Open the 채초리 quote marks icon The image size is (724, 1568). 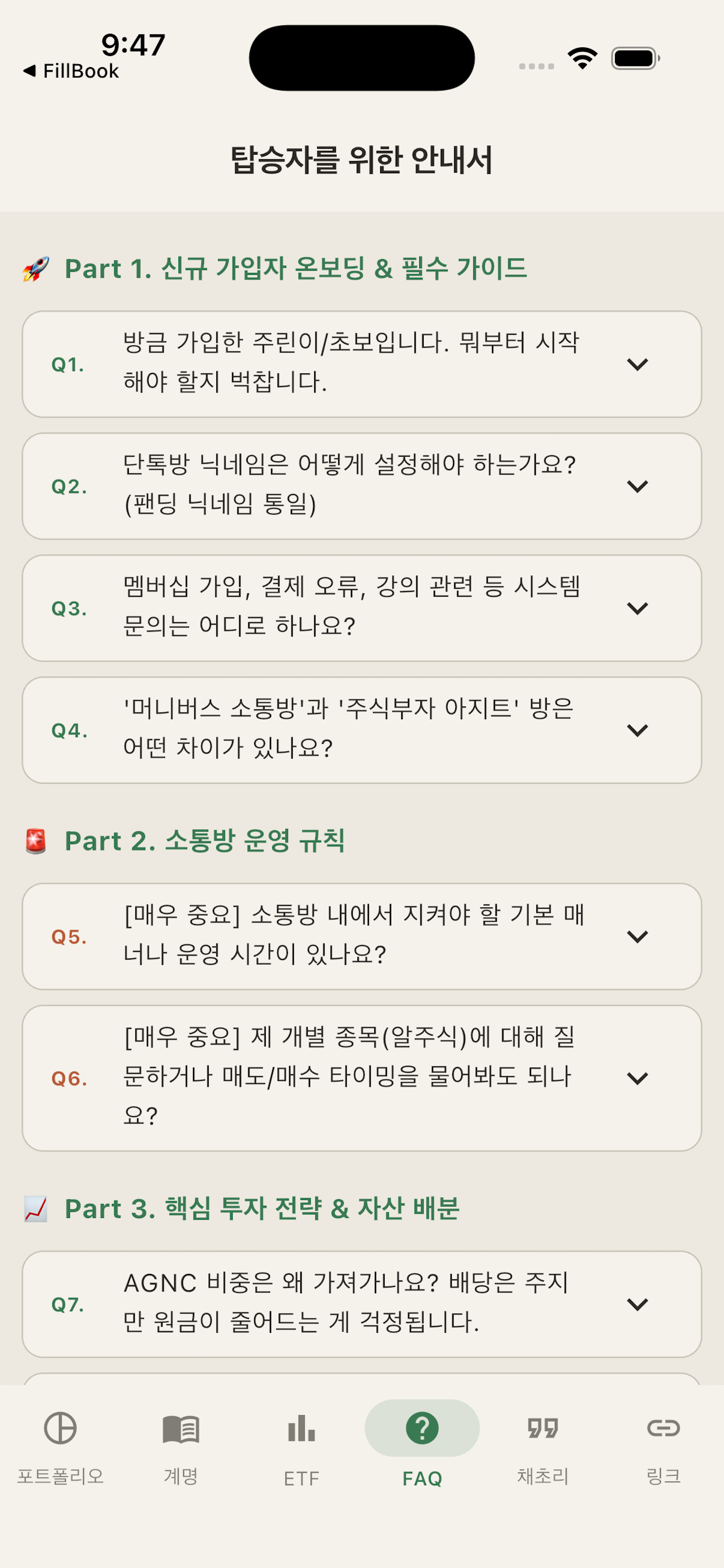click(543, 1428)
